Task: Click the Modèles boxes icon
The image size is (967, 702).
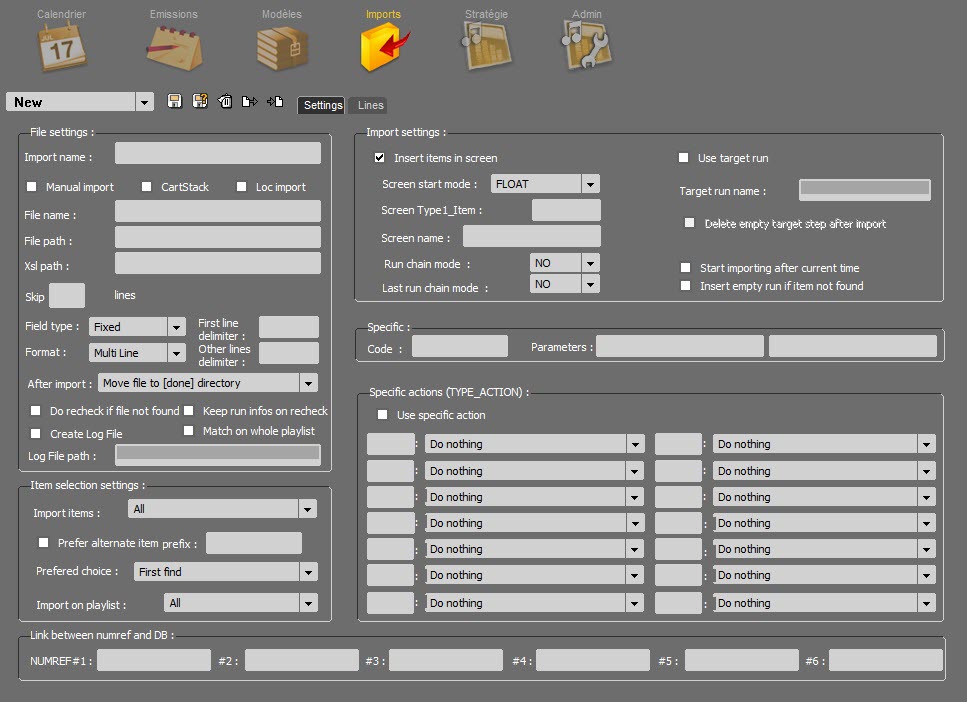Action: tap(281, 48)
